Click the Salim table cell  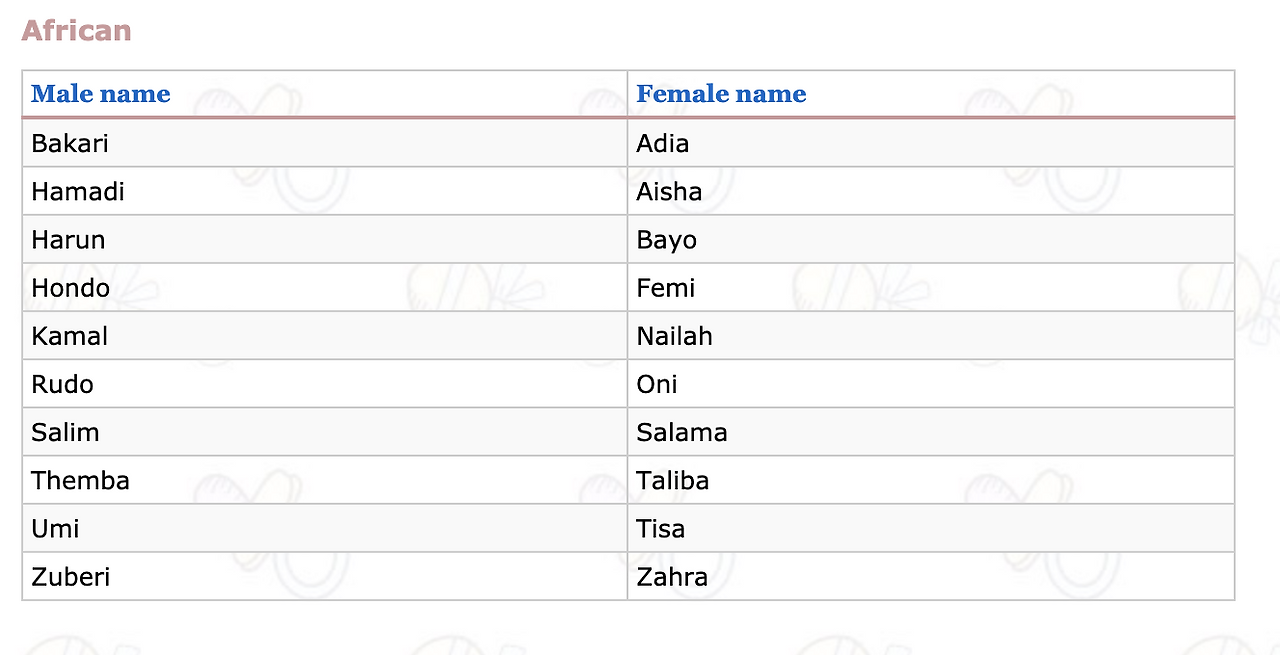coord(66,432)
